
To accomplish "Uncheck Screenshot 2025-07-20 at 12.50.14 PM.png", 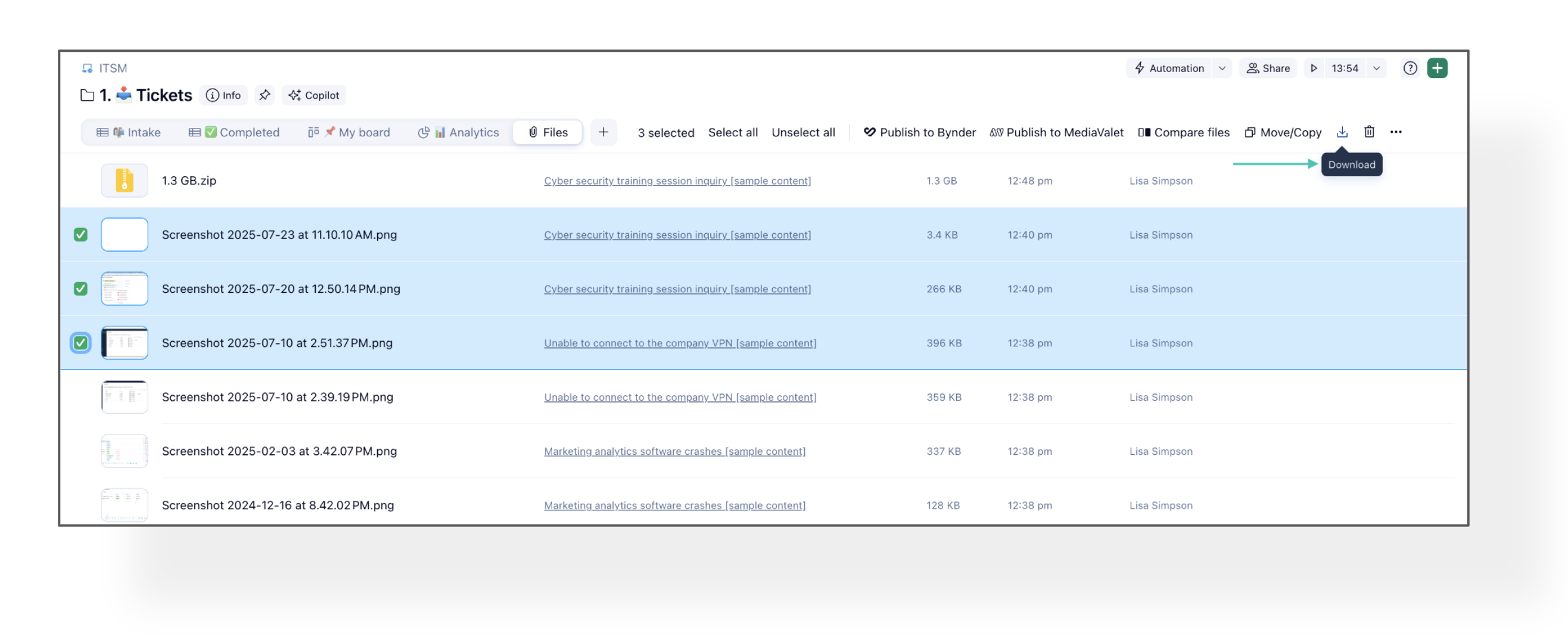I will [x=80, y=289].
